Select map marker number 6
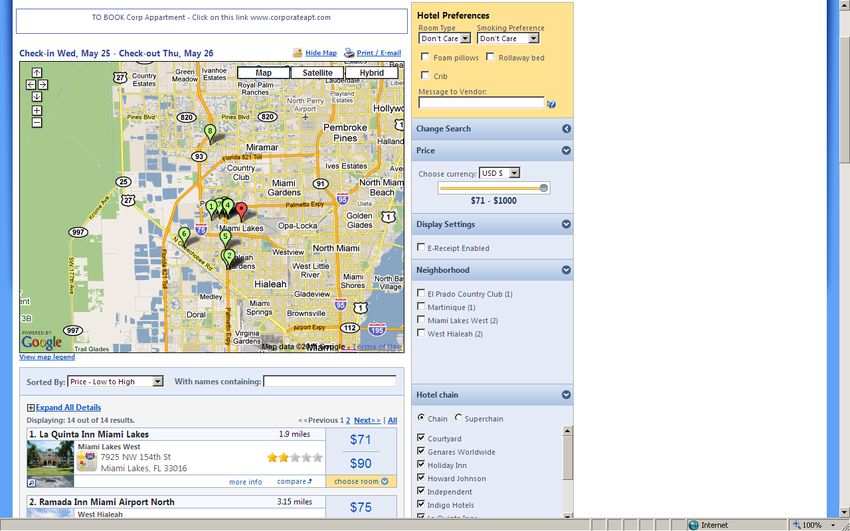850x531 pixels. point(184,236)
